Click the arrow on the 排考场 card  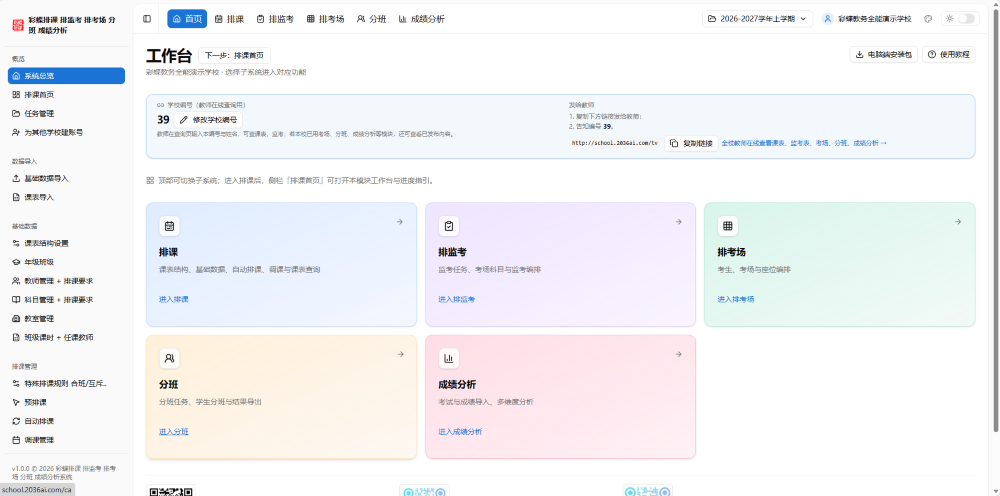[958, 222]
